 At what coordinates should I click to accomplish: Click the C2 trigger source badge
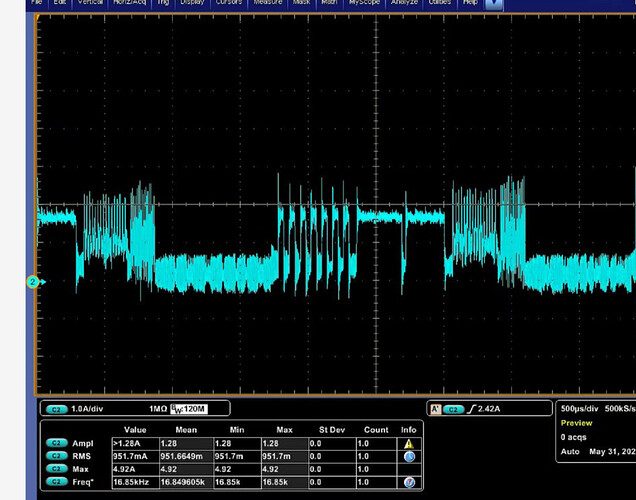click(x=453, y=409)
